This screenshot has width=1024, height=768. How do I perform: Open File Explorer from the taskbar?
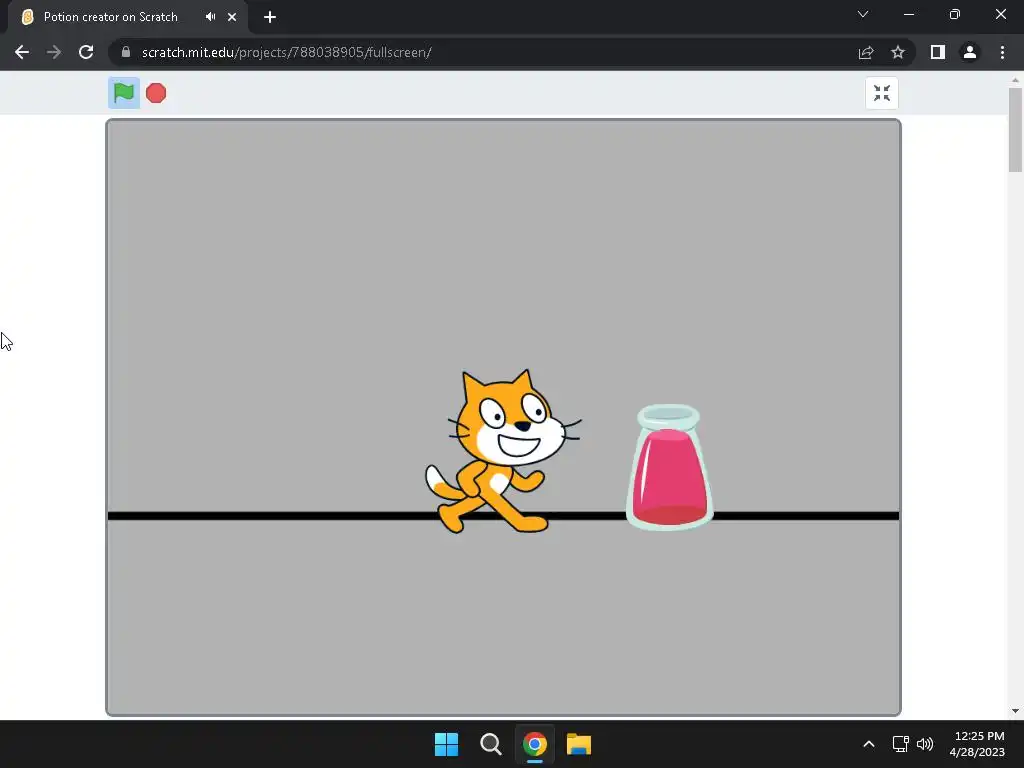(579, 744)
